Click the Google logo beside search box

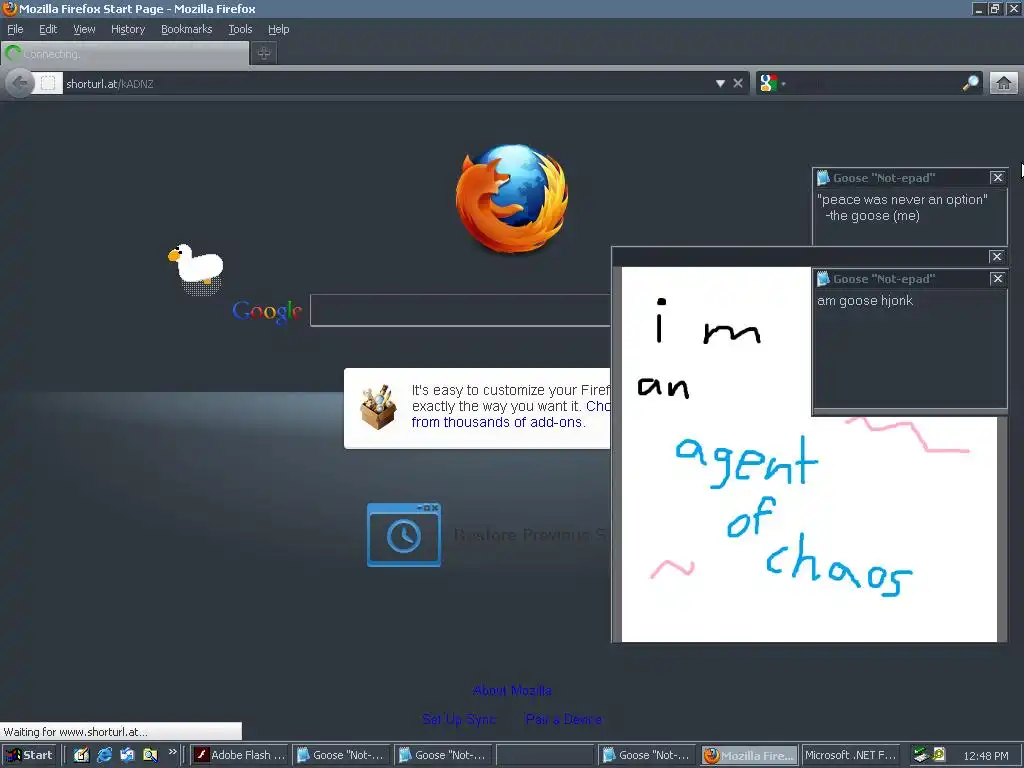[267, 311]
